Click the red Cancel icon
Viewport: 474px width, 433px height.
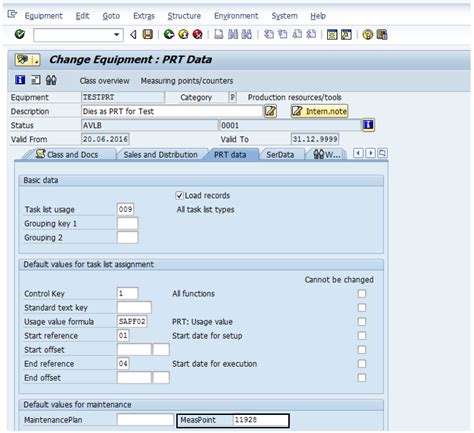click(x=198, y=34)
